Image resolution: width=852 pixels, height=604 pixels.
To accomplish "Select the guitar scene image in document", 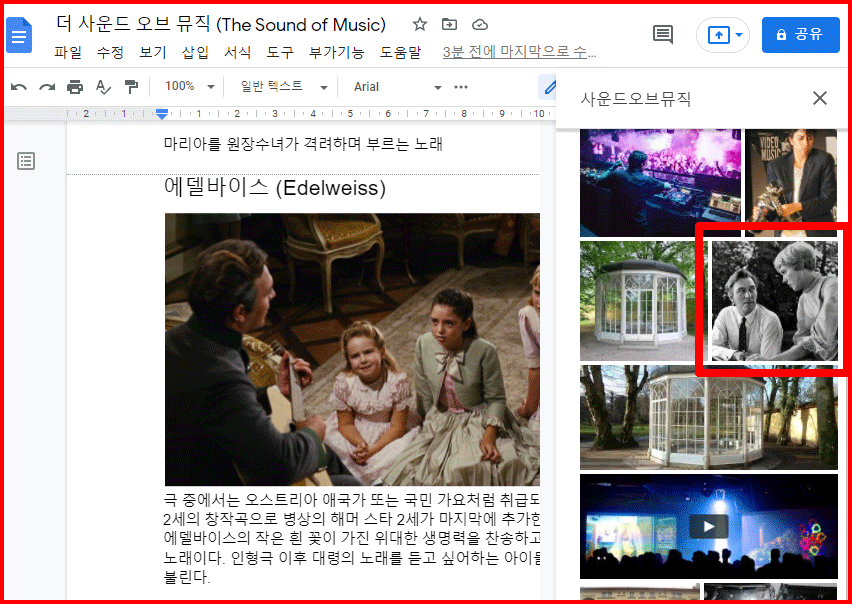I will (x=352, y=349).
